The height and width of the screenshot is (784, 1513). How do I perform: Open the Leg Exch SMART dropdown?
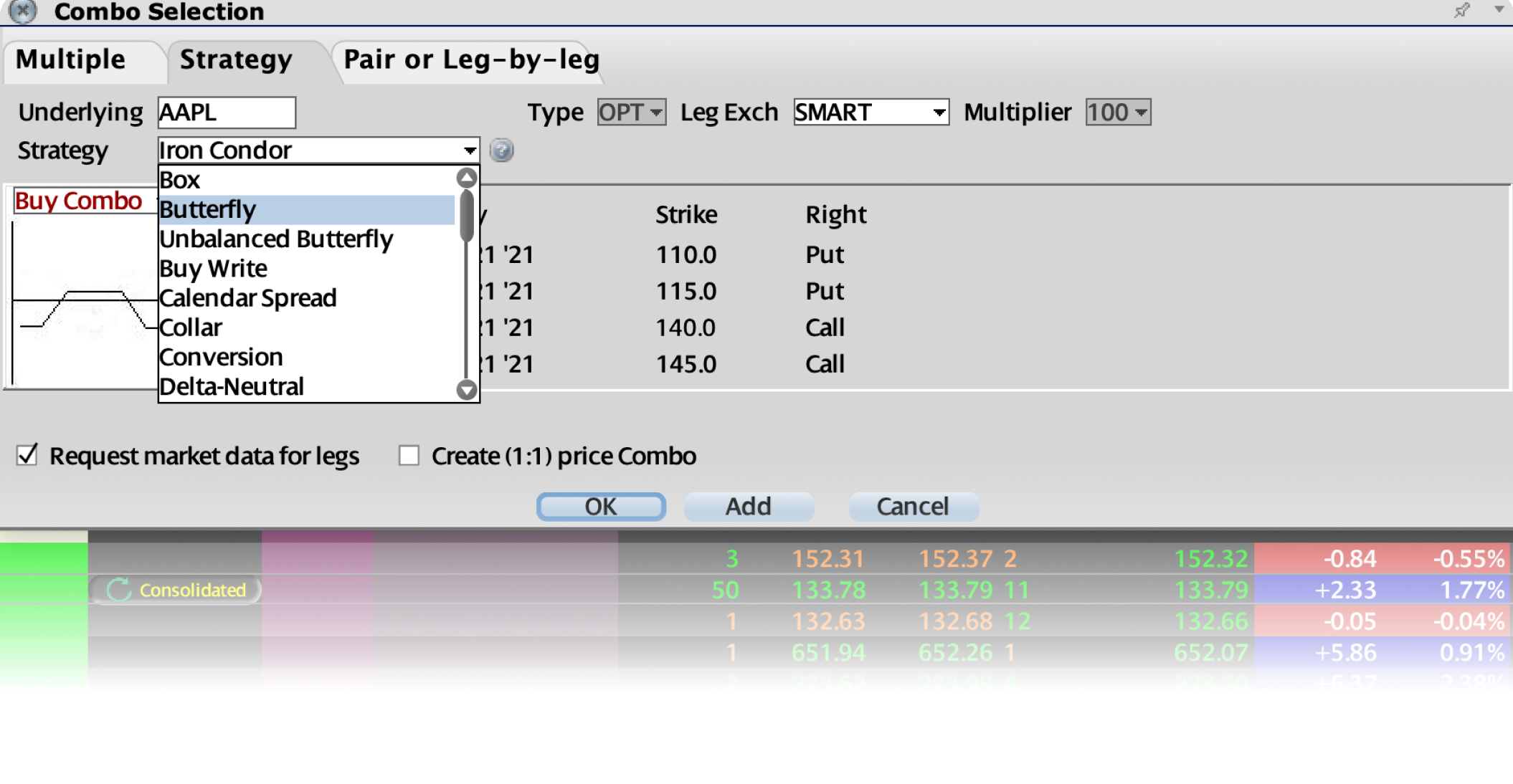(x=871, y=113)
